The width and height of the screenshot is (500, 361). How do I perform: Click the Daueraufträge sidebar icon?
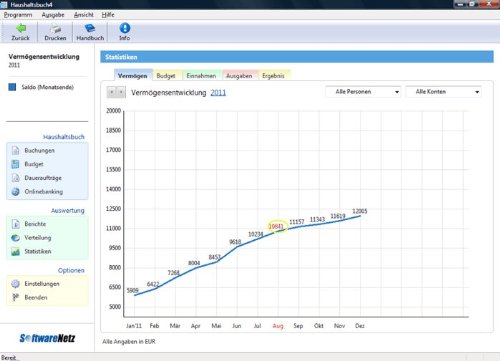[15, 178]
